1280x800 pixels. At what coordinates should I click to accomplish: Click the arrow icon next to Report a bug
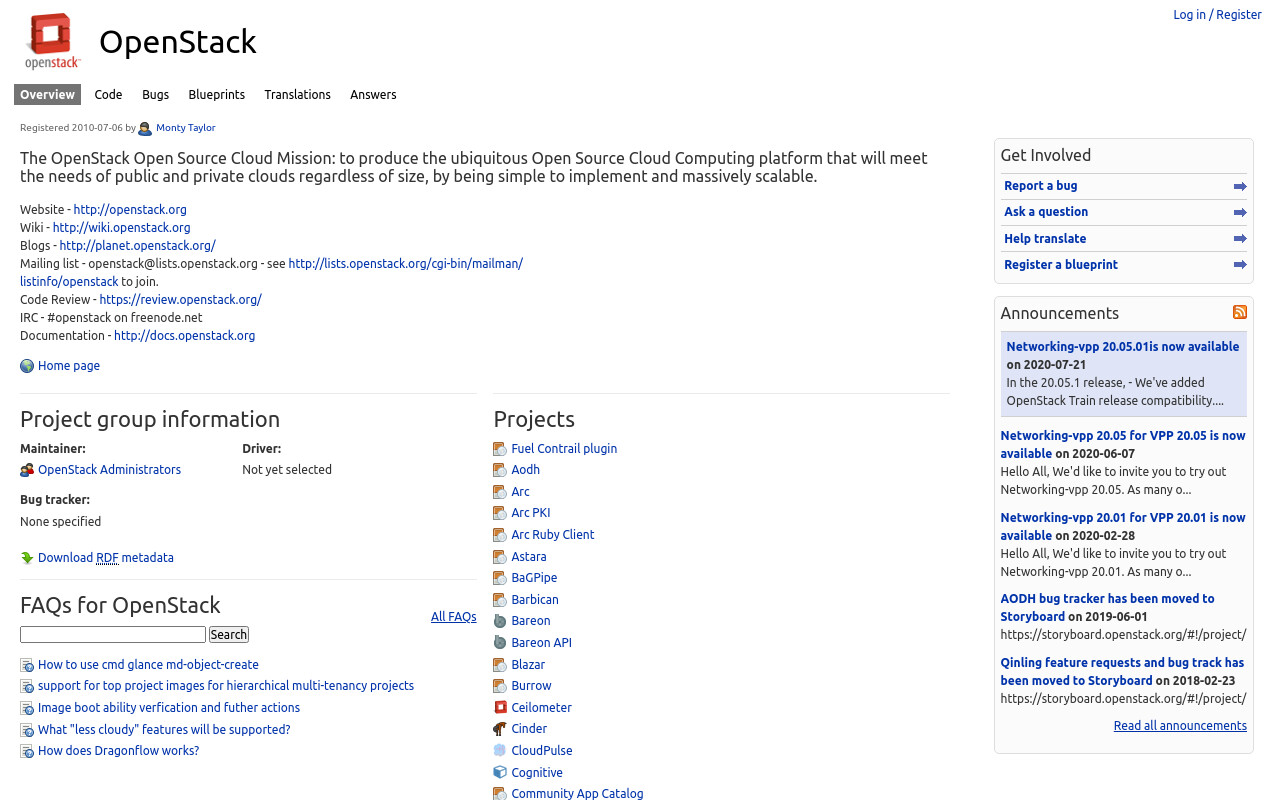point(1240,186)
